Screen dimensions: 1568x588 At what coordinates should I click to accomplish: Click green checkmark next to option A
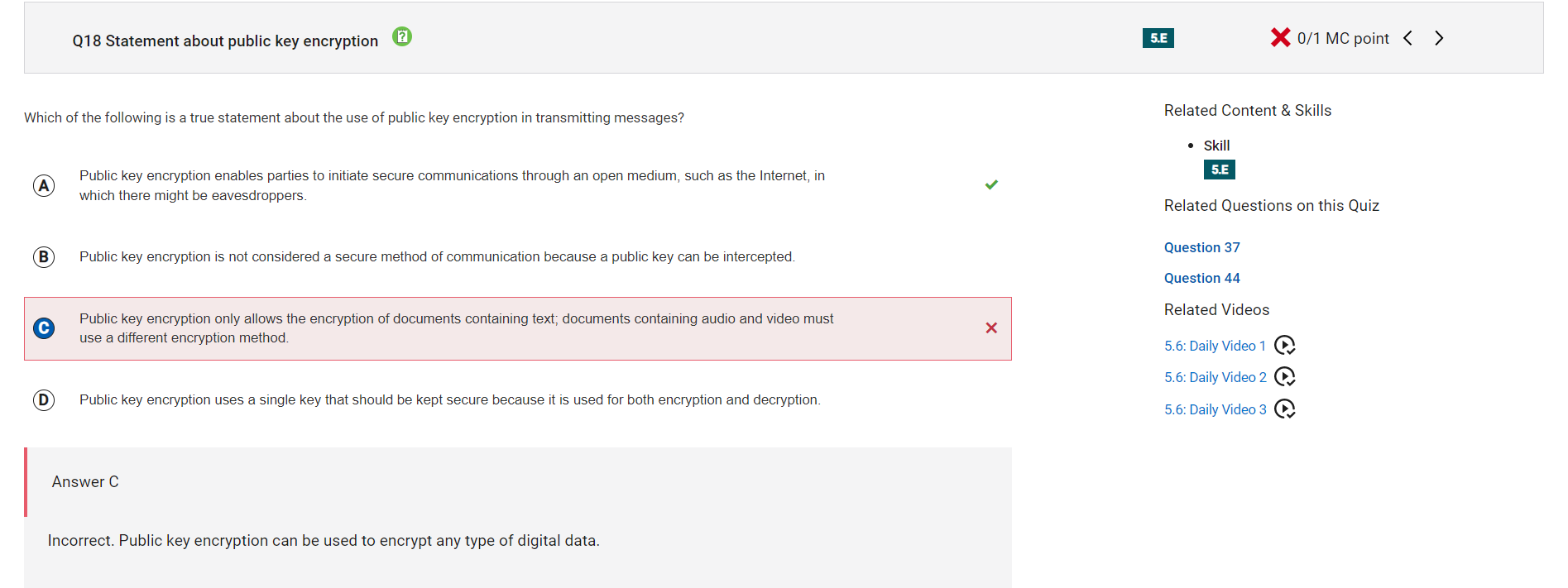pyautogui.click(x=991, y=184)
